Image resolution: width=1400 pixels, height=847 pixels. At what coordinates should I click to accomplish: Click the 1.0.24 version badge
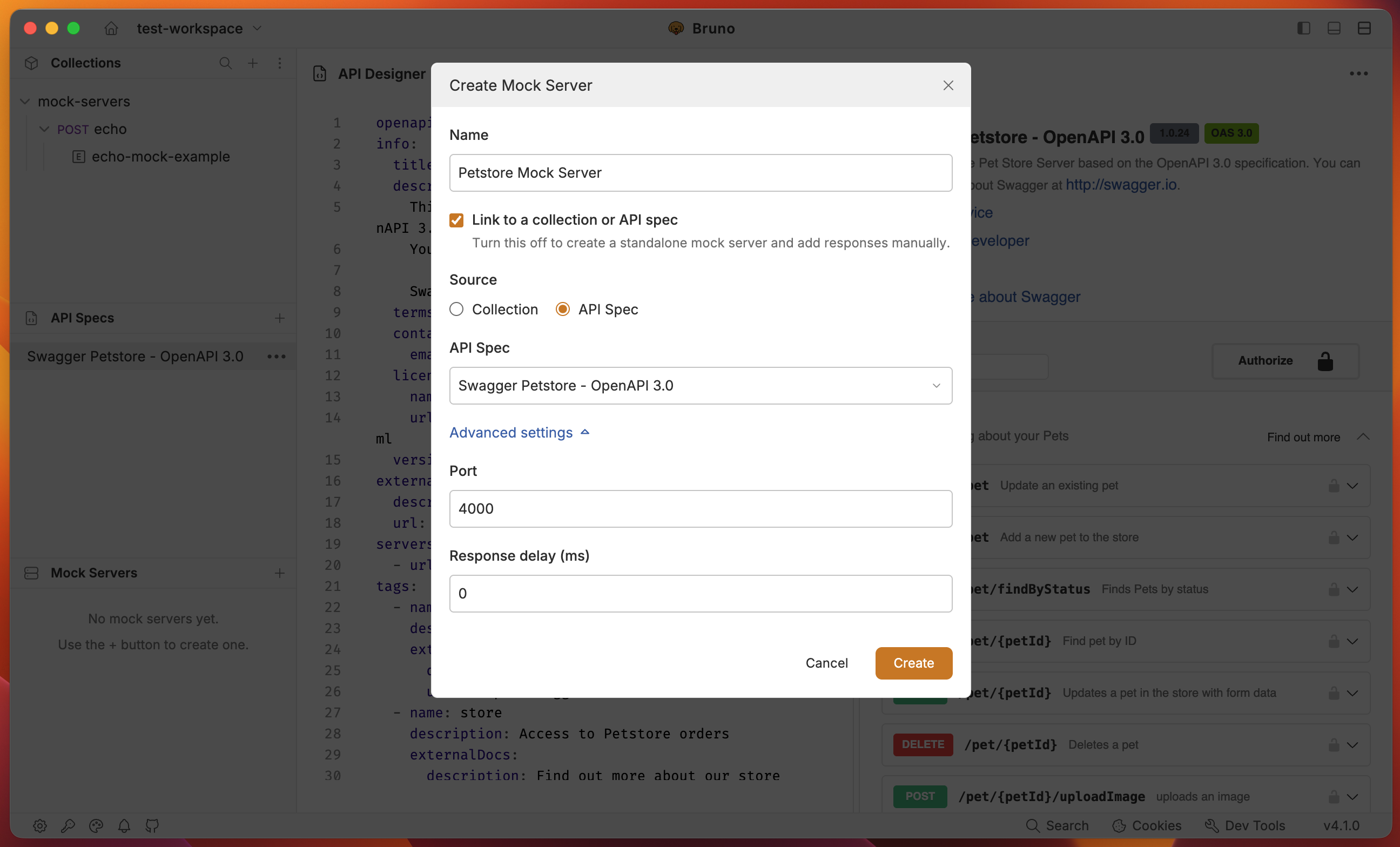tap(1174, 133)
